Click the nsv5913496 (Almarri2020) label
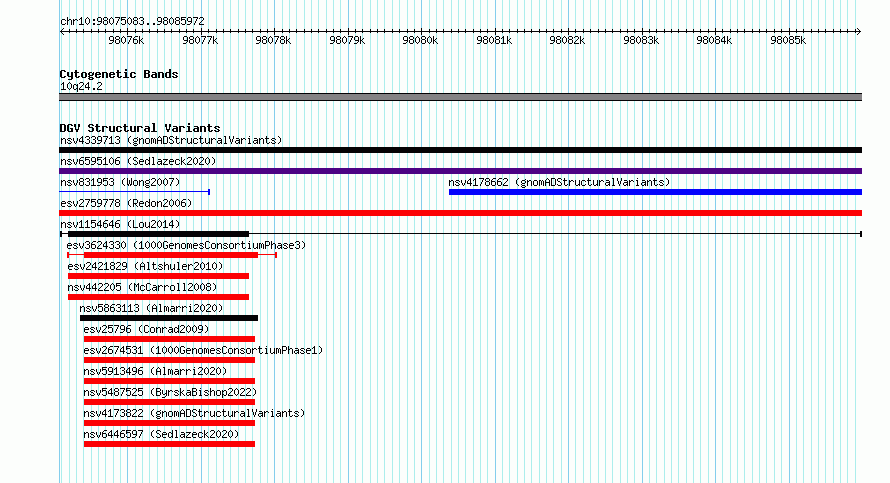Image resolution: width=890 pixels, height=483 pixels. 155,371
